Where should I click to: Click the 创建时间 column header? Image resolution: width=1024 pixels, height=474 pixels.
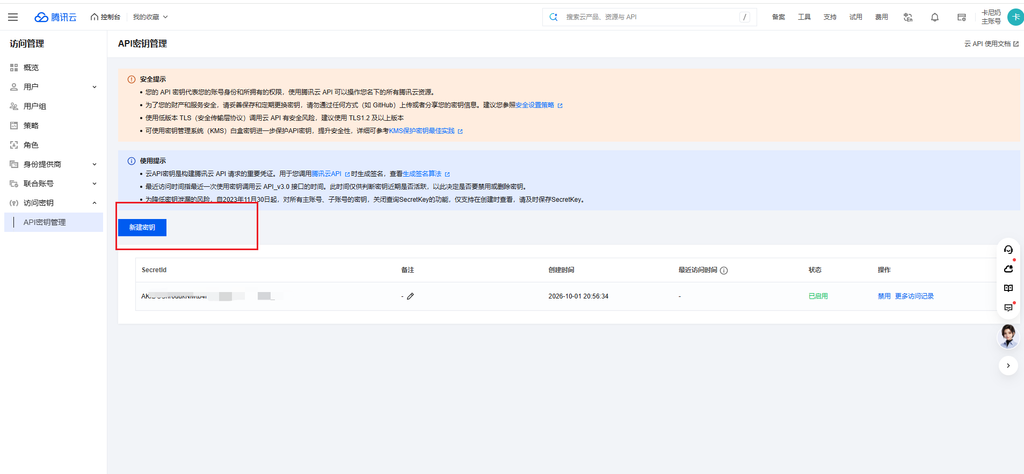point(562,270)
